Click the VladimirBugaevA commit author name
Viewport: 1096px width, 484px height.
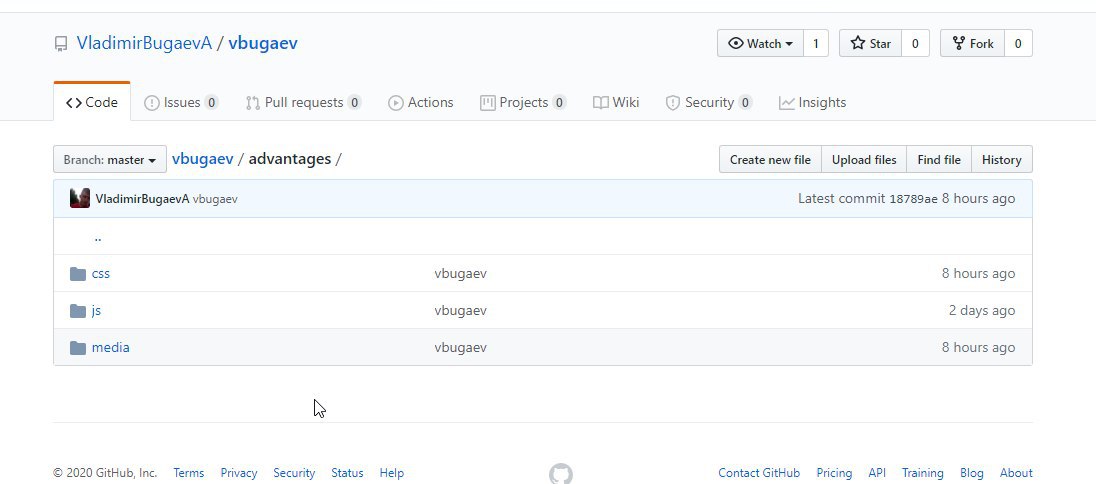pyautogui.click(x=143, y=199)
